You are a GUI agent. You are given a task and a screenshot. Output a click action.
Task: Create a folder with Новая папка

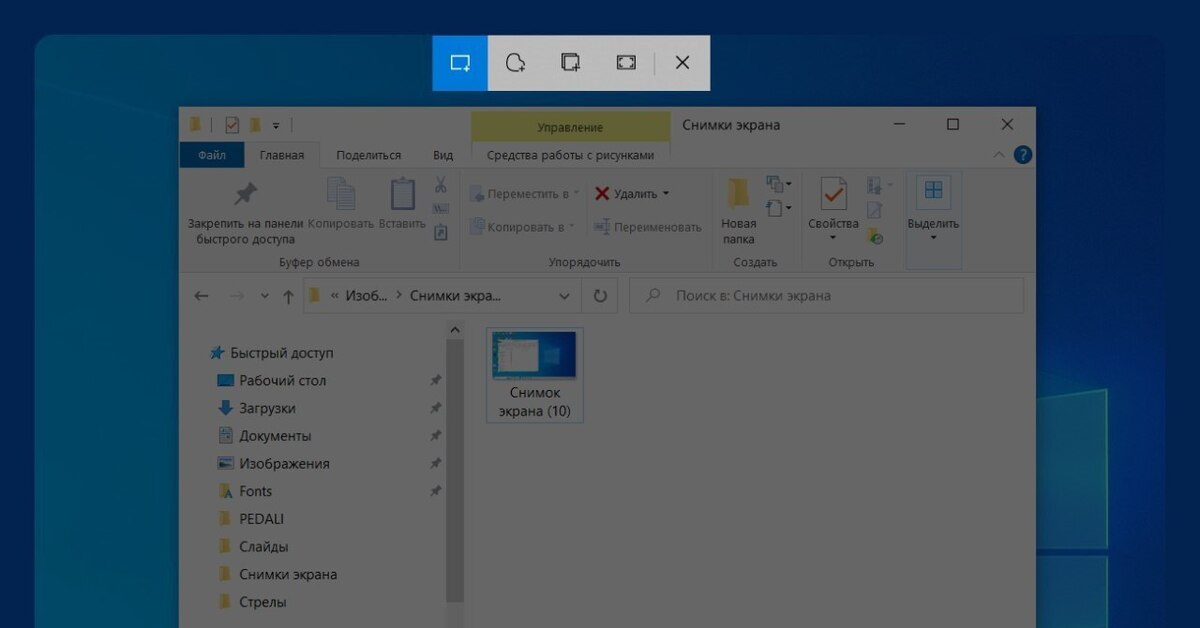pyautogui.click(x=738, y=212)
